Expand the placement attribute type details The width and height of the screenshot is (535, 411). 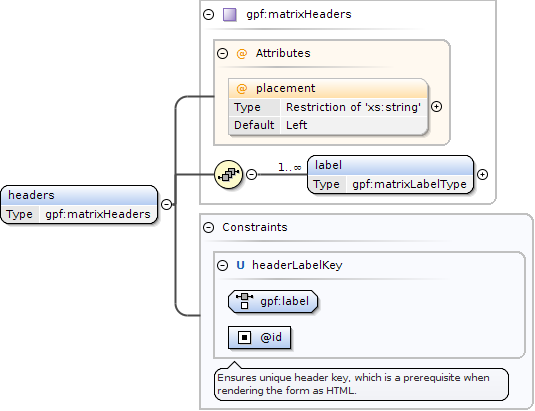pos(436,107)
